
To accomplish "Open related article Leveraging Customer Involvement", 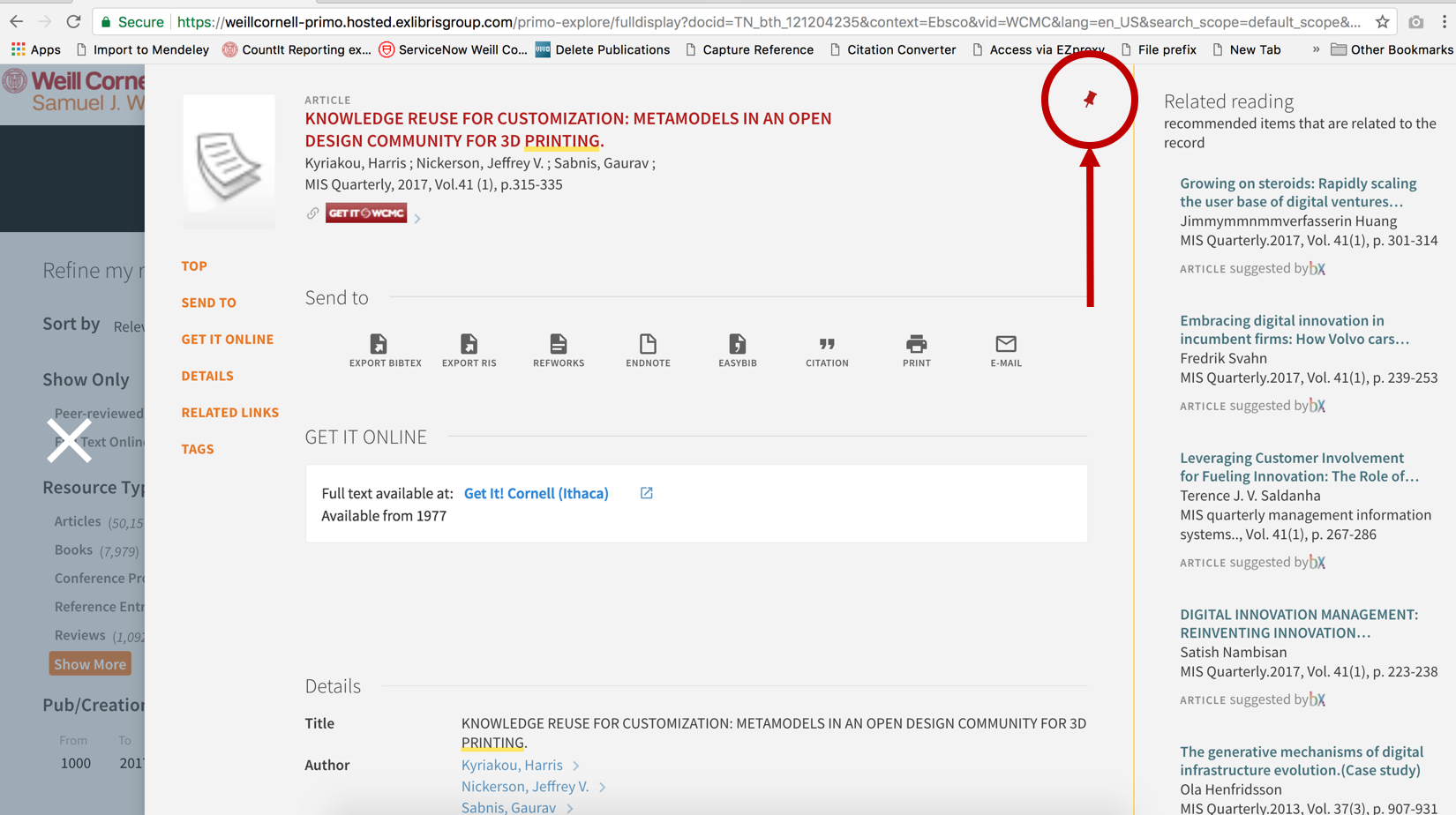I will [x=1300, y=467].
